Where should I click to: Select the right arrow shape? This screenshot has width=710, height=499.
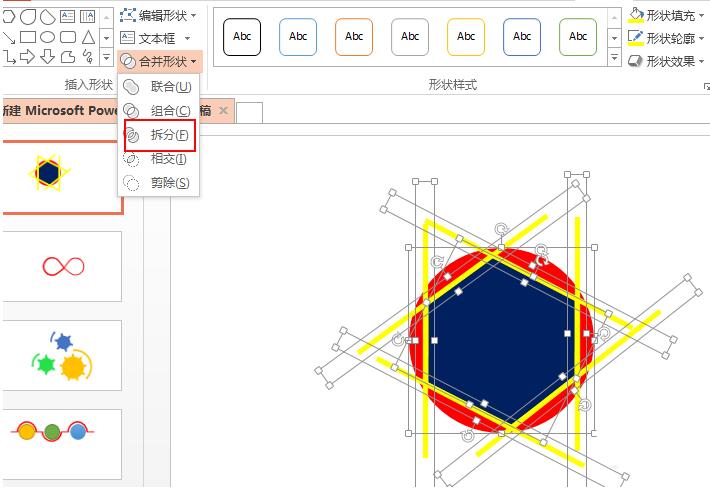pyautogui.click(x=28, y=57)
